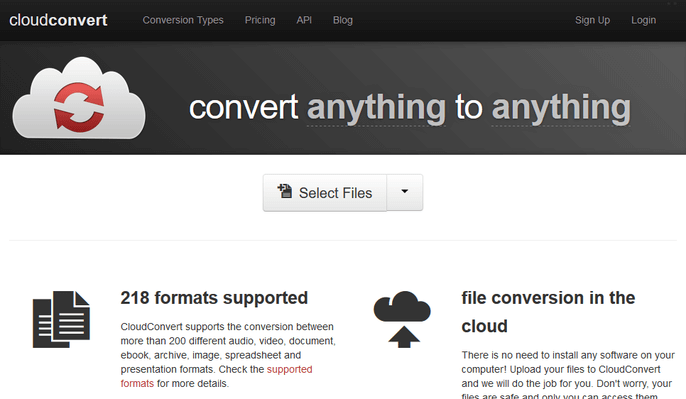Click the cloud upload icon

[402, 319]
